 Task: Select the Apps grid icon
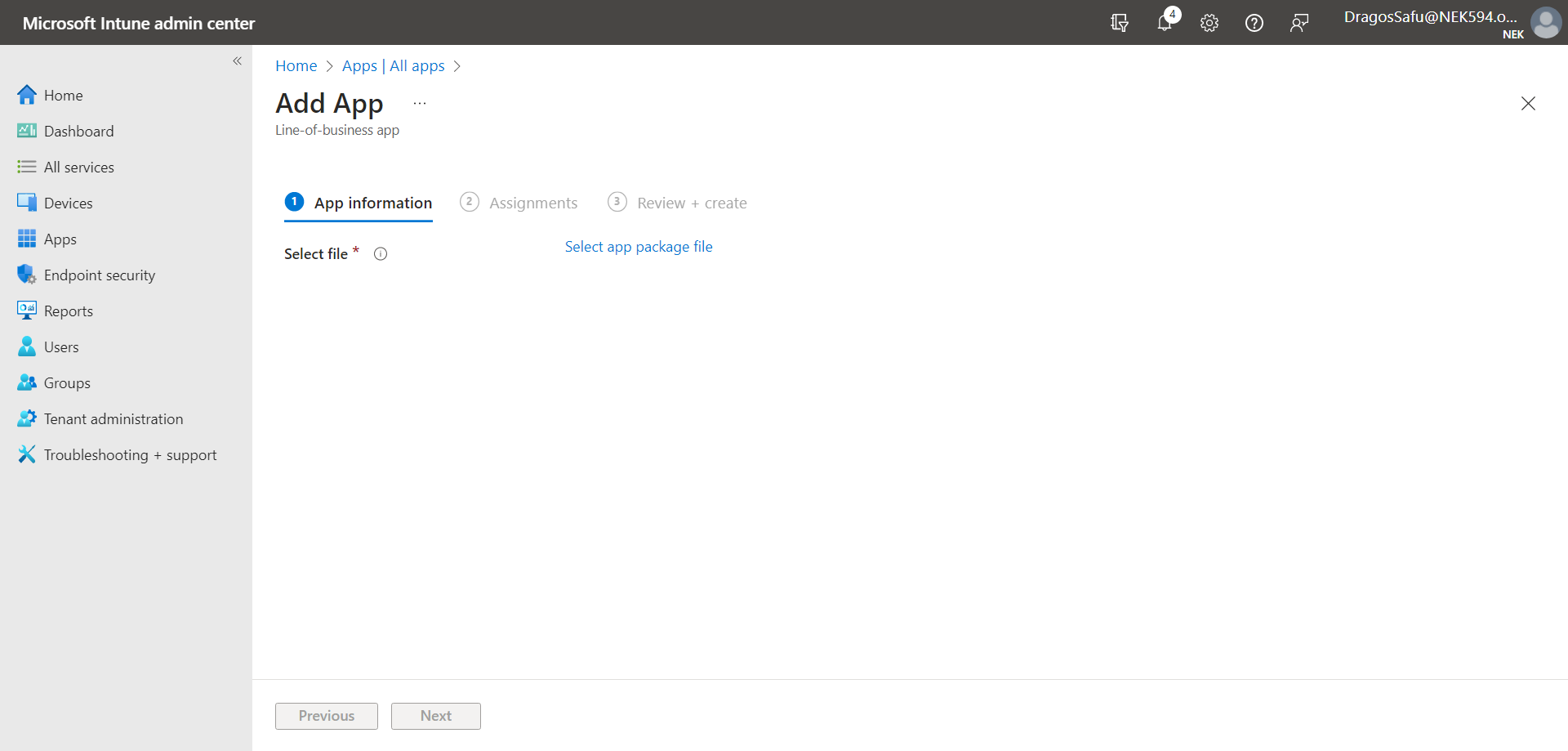coord(27,239)
